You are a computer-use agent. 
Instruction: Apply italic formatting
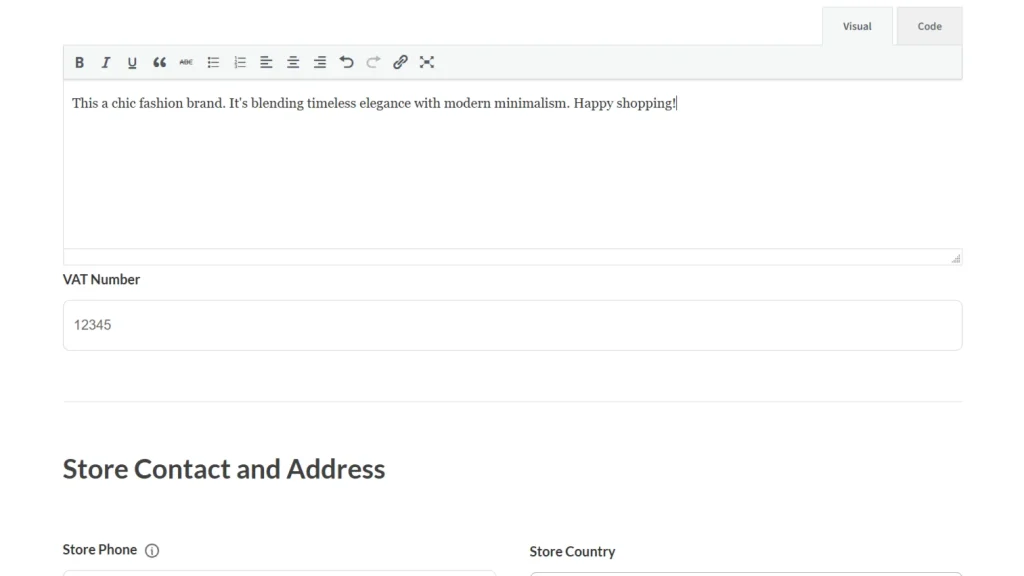point(106,62)
